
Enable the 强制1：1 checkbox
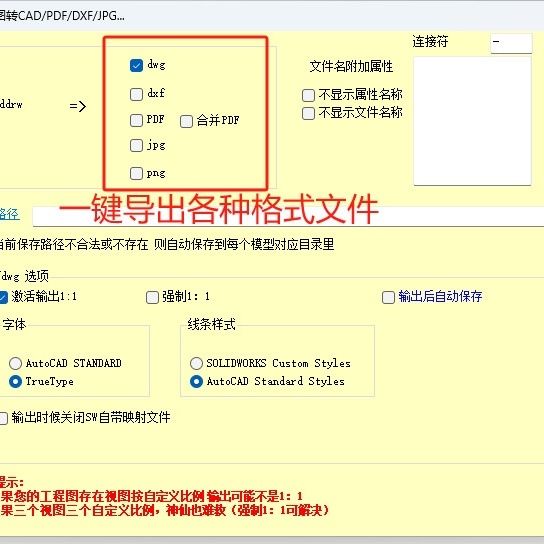click(152, 297)
